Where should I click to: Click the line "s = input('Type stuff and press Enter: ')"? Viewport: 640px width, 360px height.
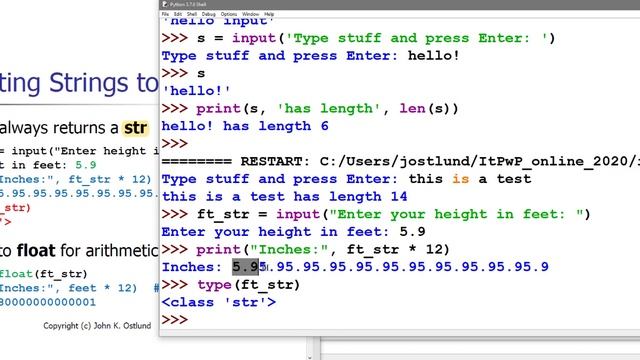[x=358, y=38]
